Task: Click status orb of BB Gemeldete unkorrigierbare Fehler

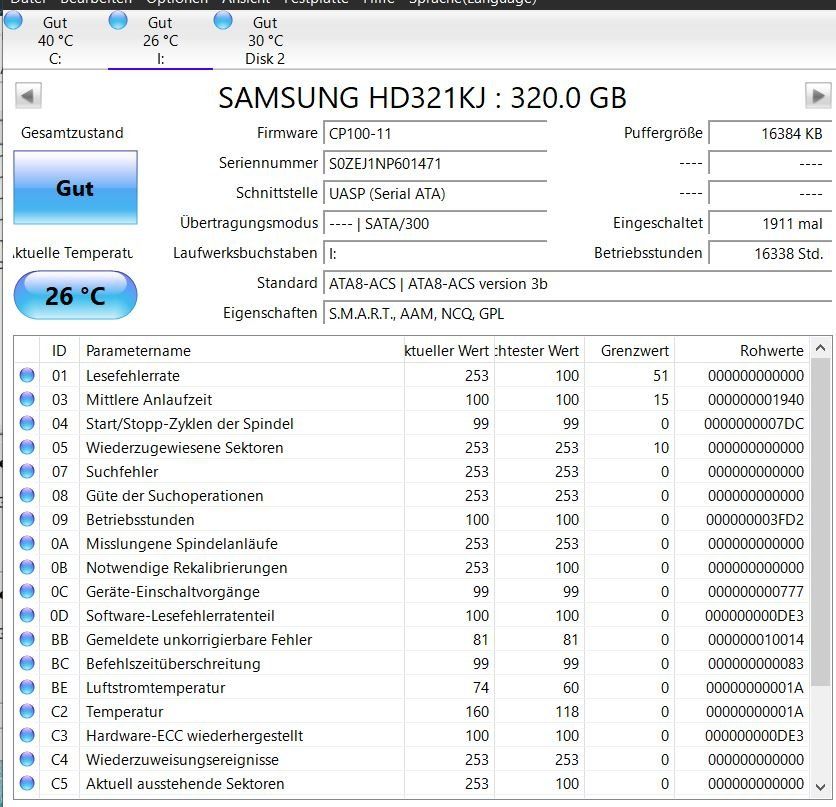Action: point(27,639)
